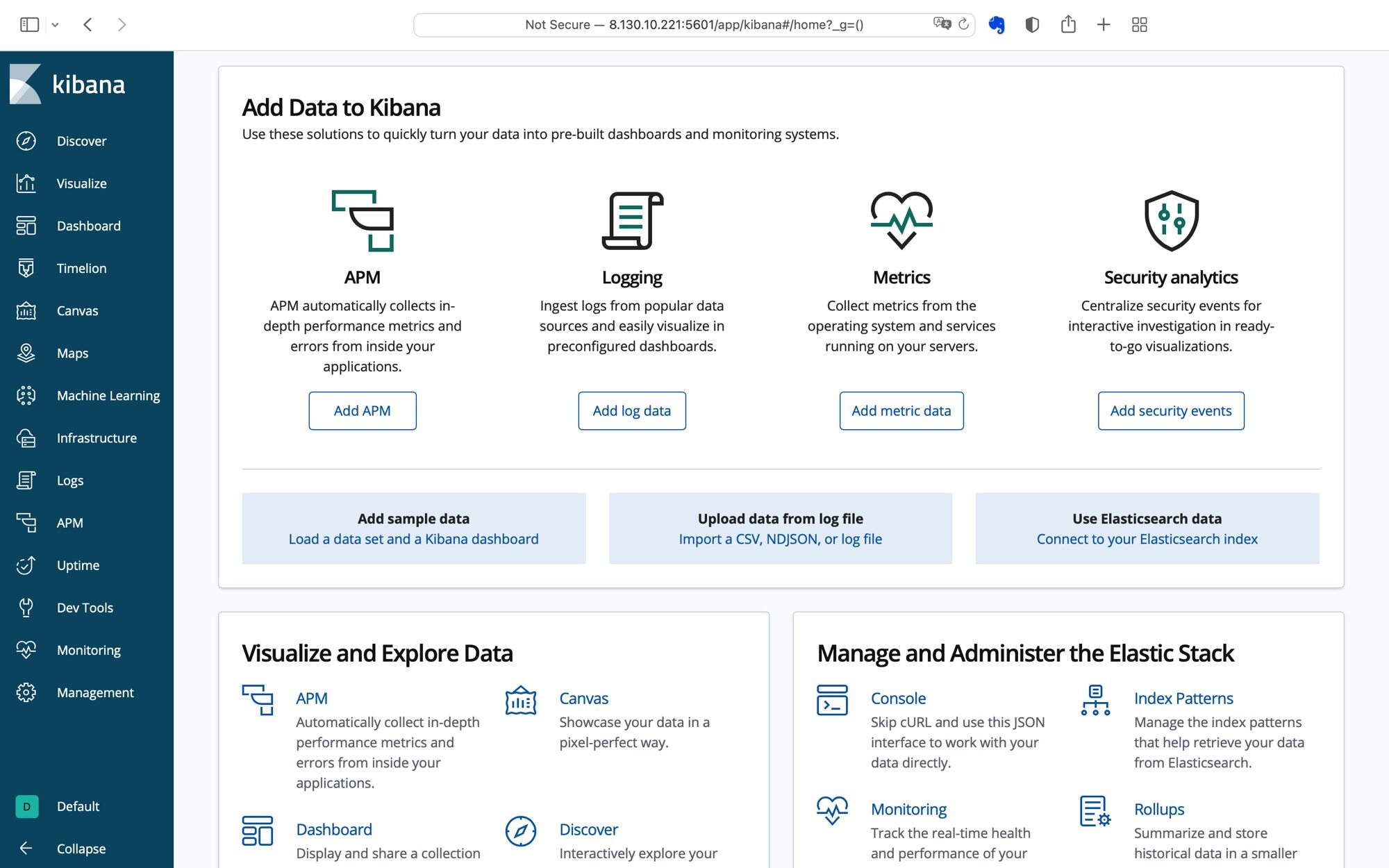This screenshot has width=1389, height=868.
Task: Collapse the navigation sidebar
Action: point(81,848)
